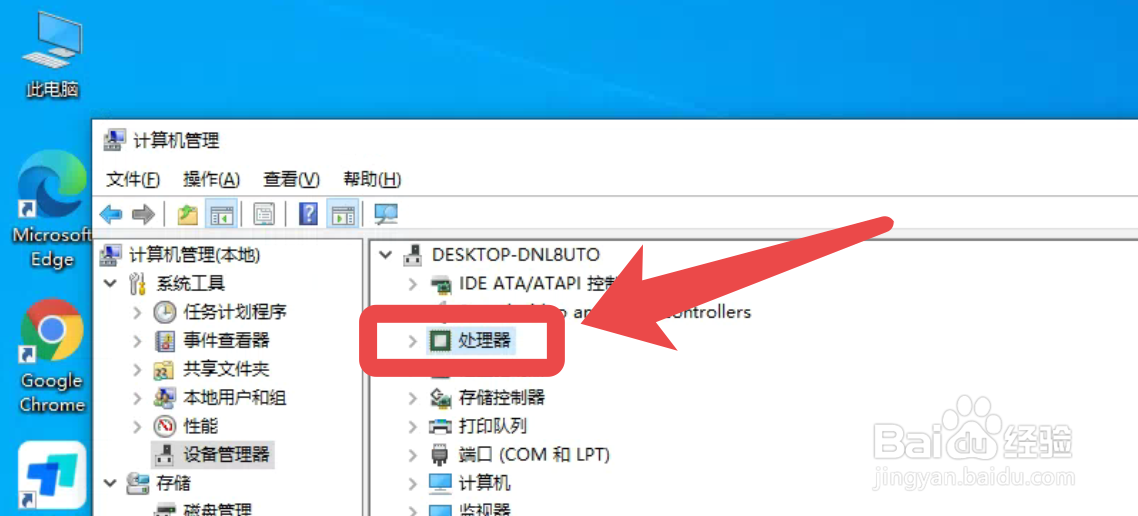Expand the 处理器 device category
This screenshot has height=516, width=1138.
pyautogui.click(x=412, y=340)
